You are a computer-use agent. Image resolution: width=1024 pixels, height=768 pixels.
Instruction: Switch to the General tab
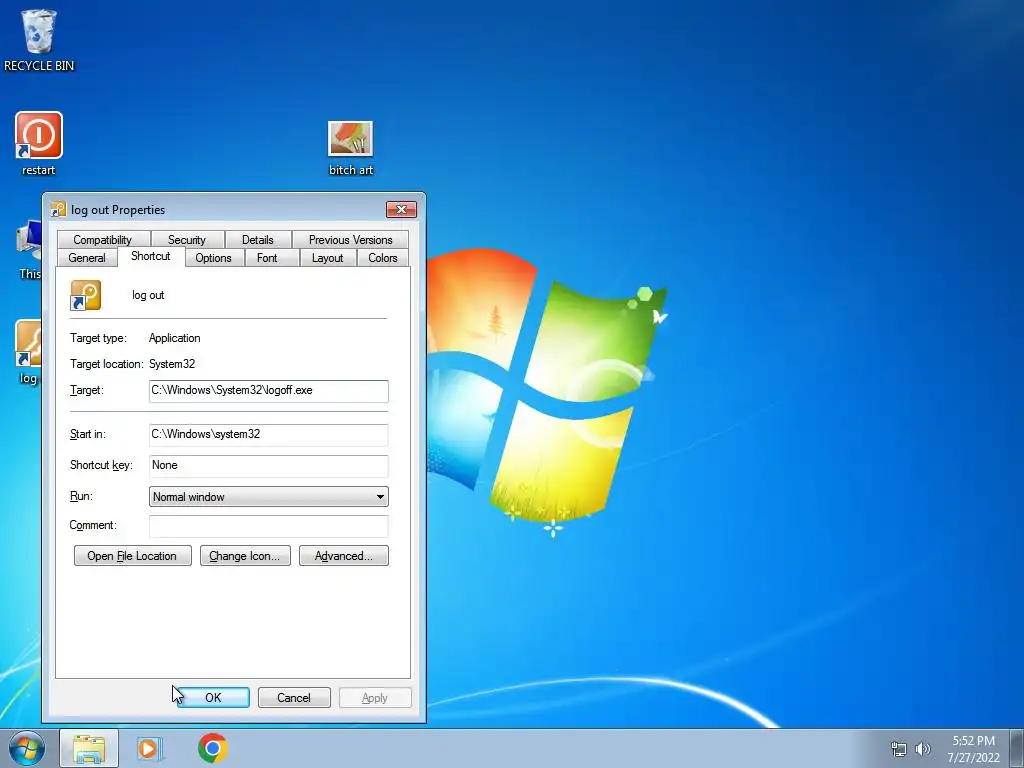pyautogui.click(x=87, y=258)
